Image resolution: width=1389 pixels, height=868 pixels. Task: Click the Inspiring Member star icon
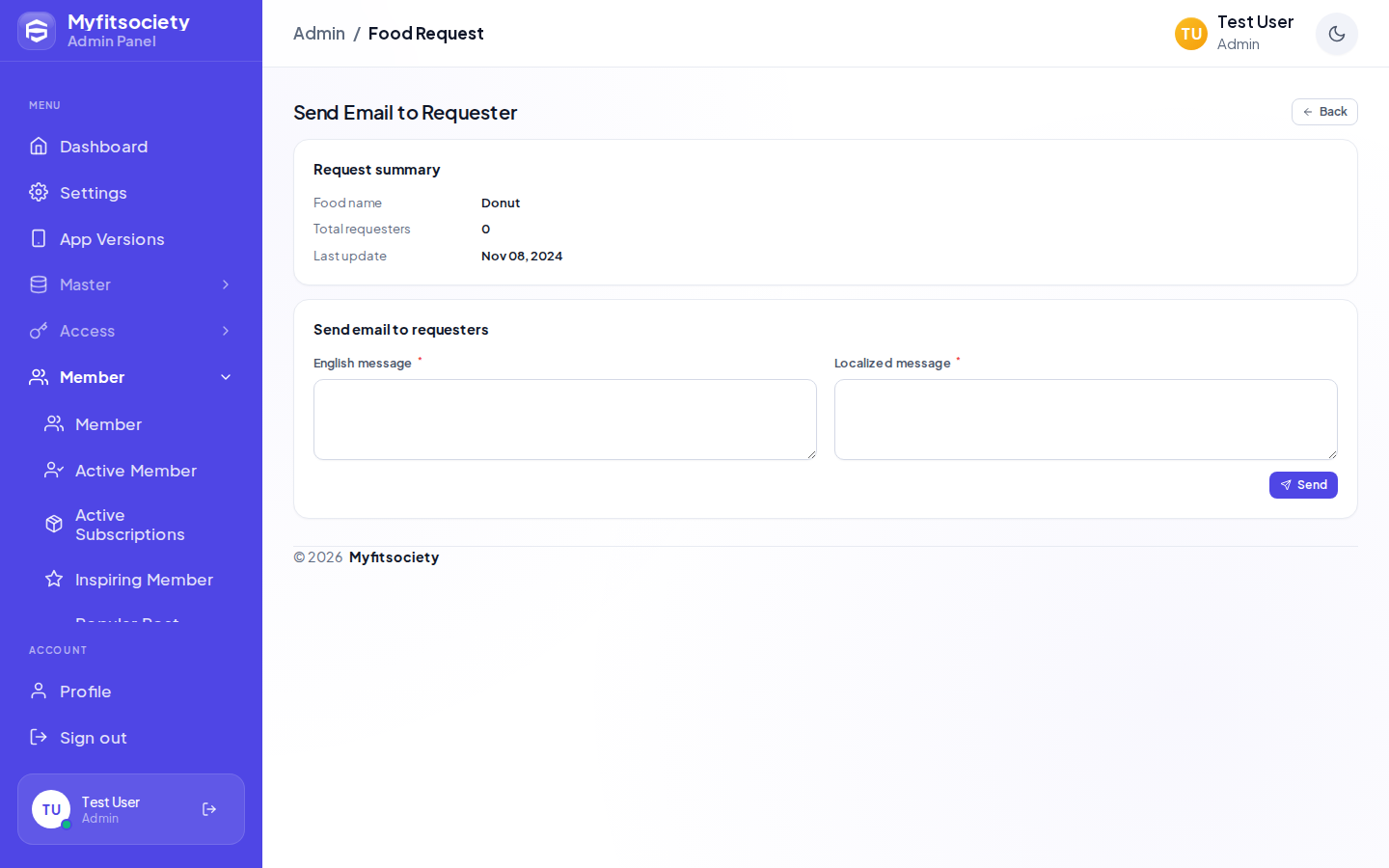54,579
